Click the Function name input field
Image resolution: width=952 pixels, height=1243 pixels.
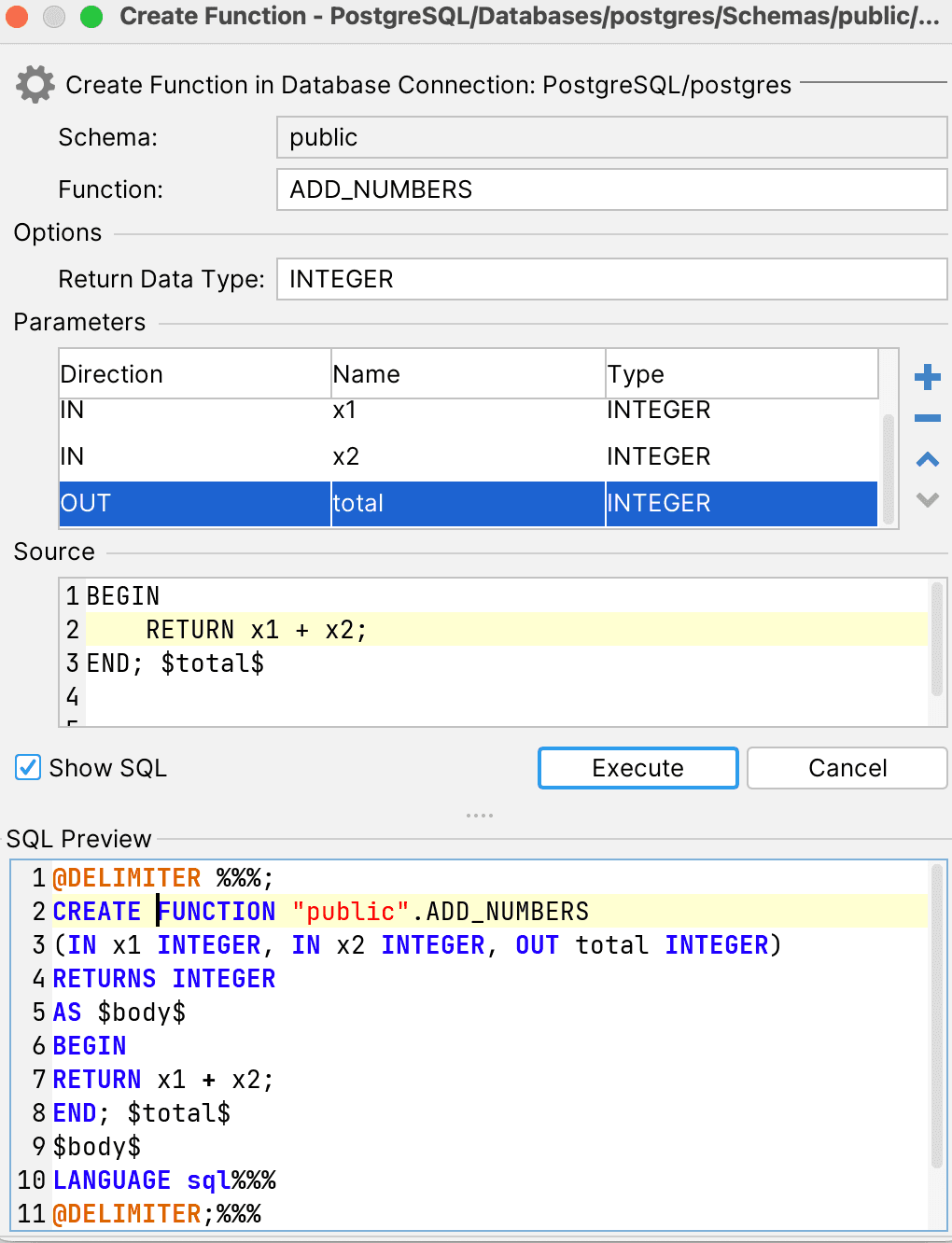coord(611,189)
